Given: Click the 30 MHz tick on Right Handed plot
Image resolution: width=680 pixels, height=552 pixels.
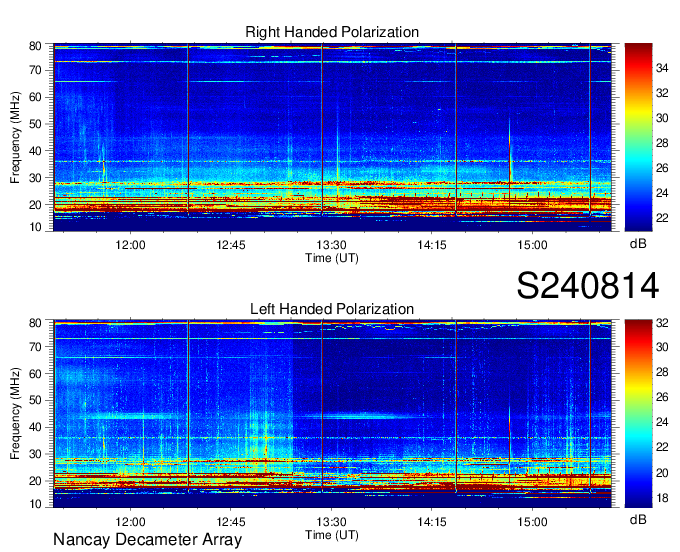Looking at the screenshot, I should click(x=35, y=178).
